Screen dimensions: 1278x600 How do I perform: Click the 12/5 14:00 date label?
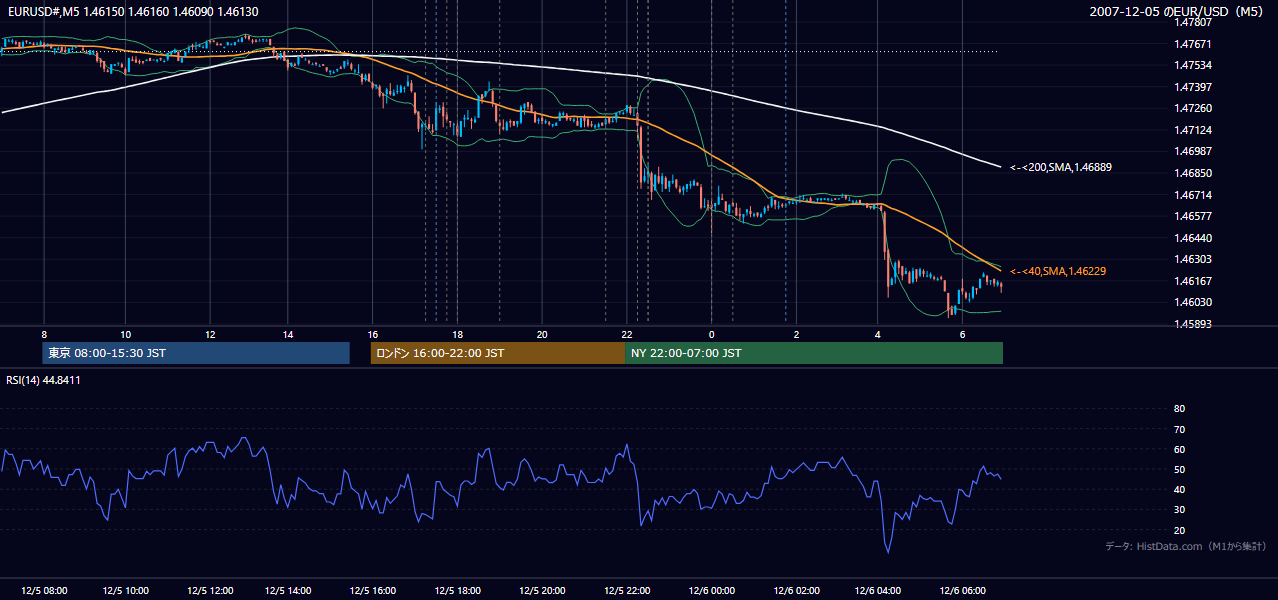click(x=288, y=591)
